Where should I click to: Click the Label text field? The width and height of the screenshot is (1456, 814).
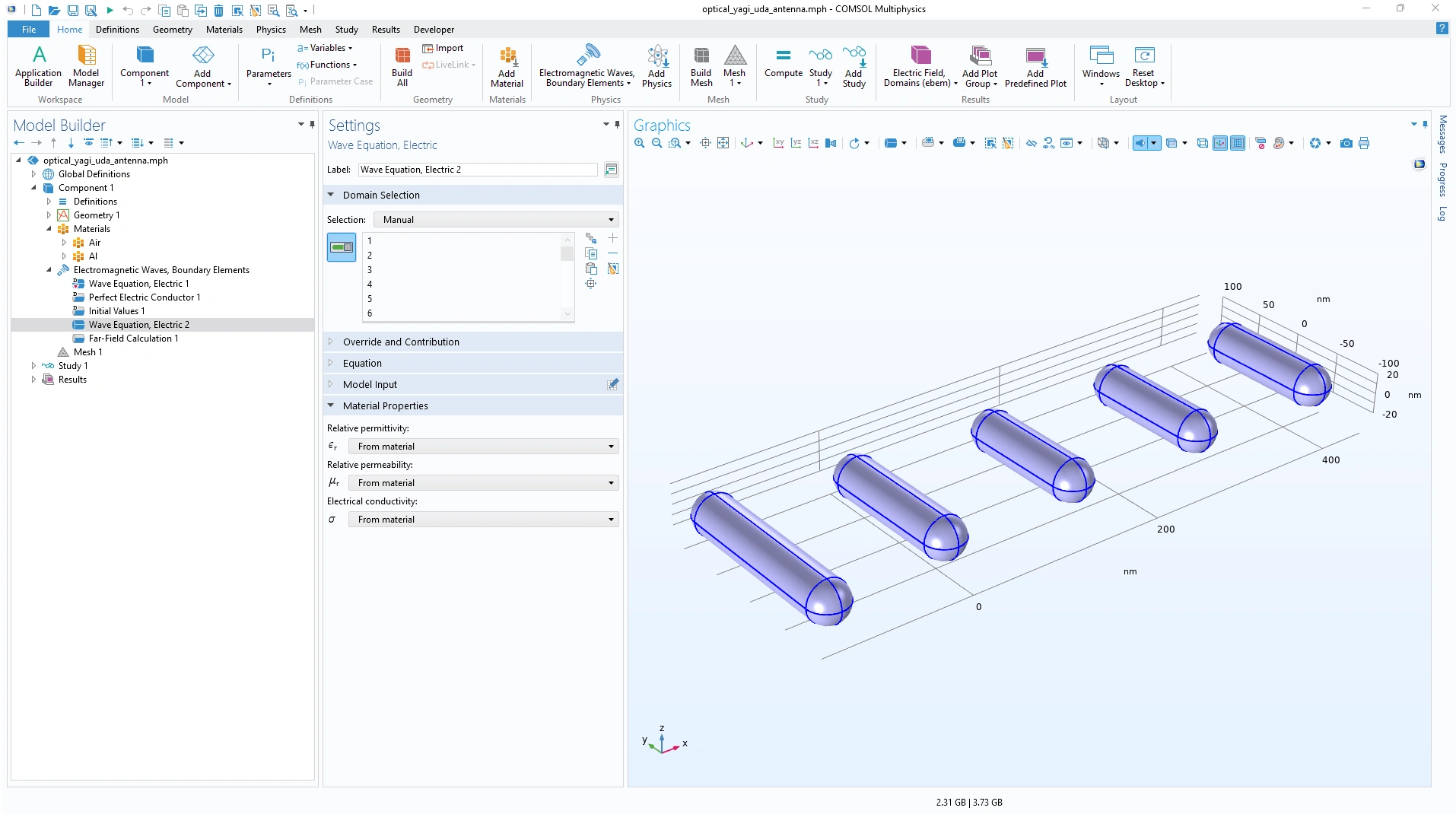pyautogui.click(x=477, y=170)
